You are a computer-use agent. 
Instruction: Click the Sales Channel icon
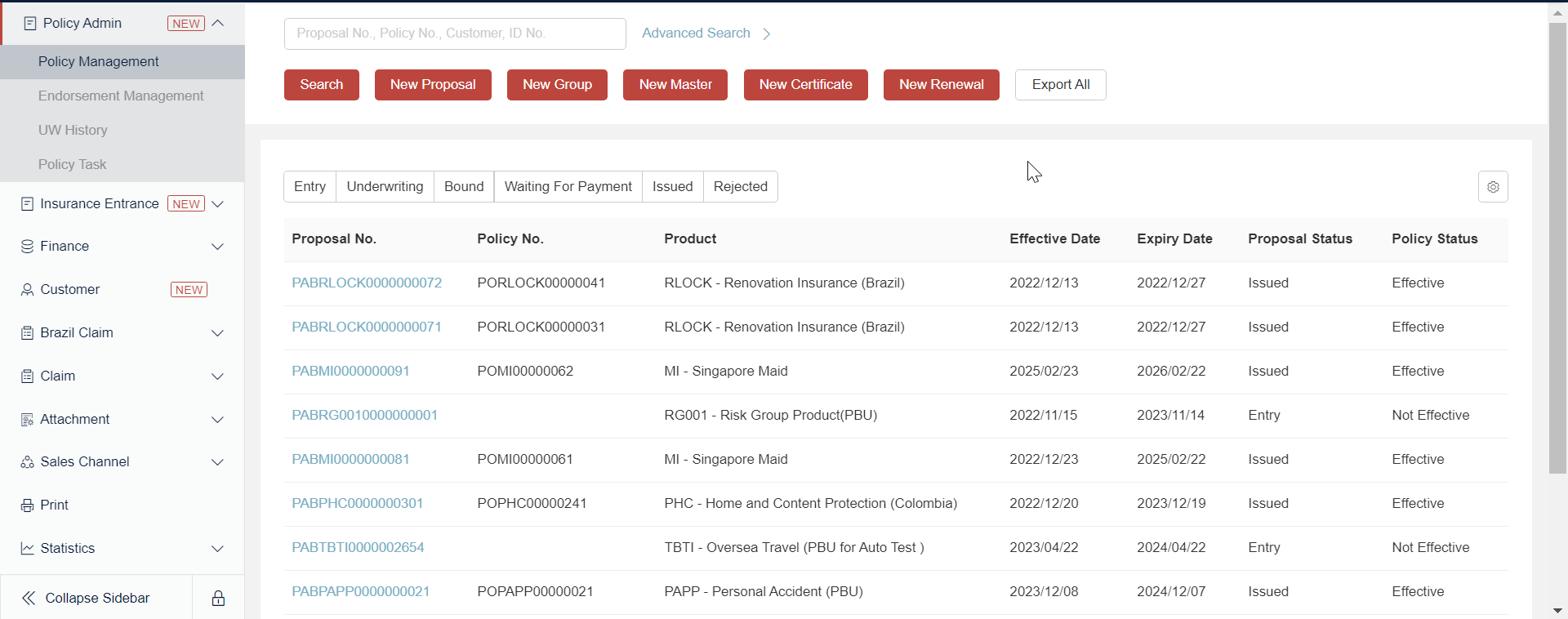pos(27,461)
